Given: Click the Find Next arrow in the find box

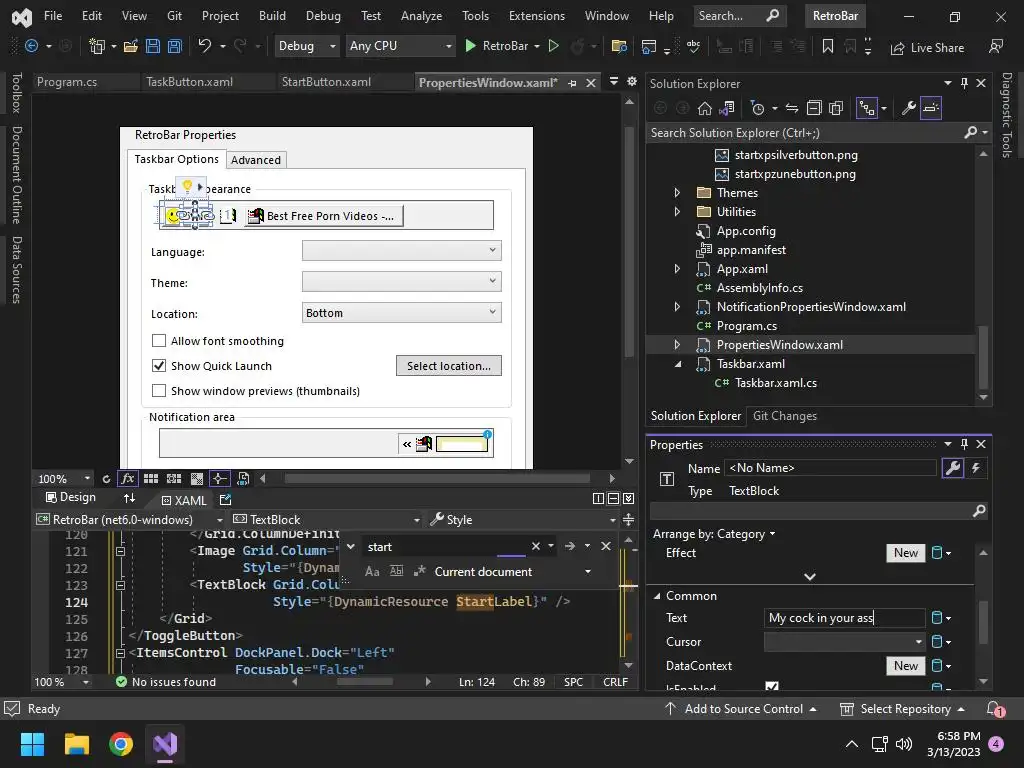Looking at the screenshot, I should click(x=569, y=546).
